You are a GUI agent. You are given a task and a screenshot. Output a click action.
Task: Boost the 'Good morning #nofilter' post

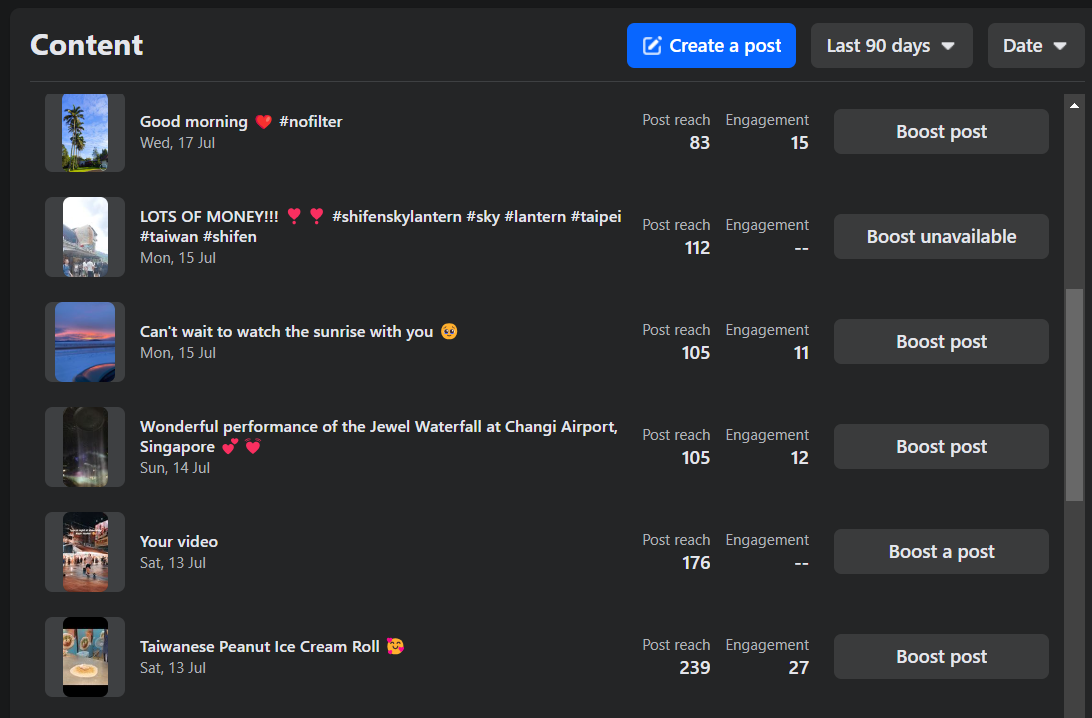pyautogui.click(x=941, y=132)
